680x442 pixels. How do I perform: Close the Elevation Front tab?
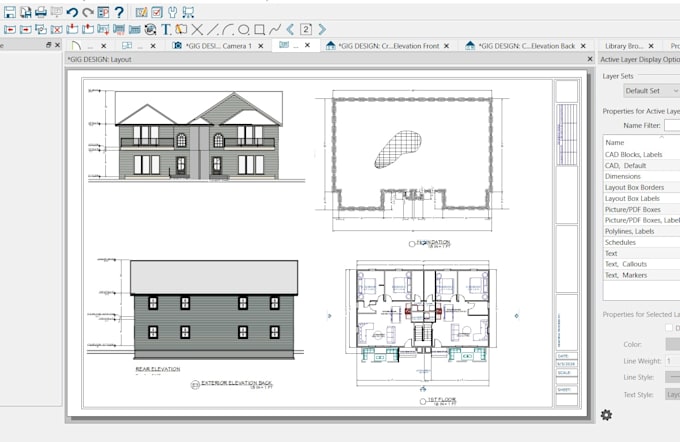point(446,46)
